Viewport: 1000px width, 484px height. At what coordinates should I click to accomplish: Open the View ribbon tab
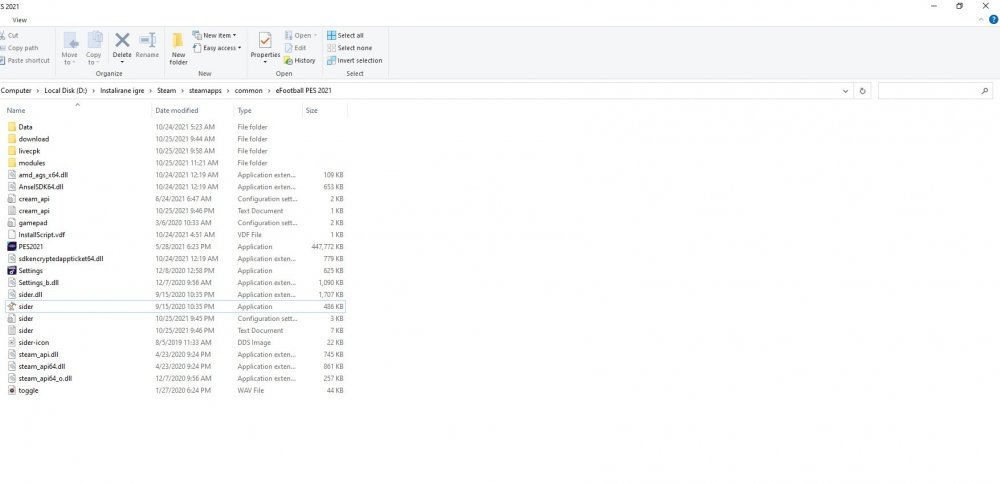[20, 19]
